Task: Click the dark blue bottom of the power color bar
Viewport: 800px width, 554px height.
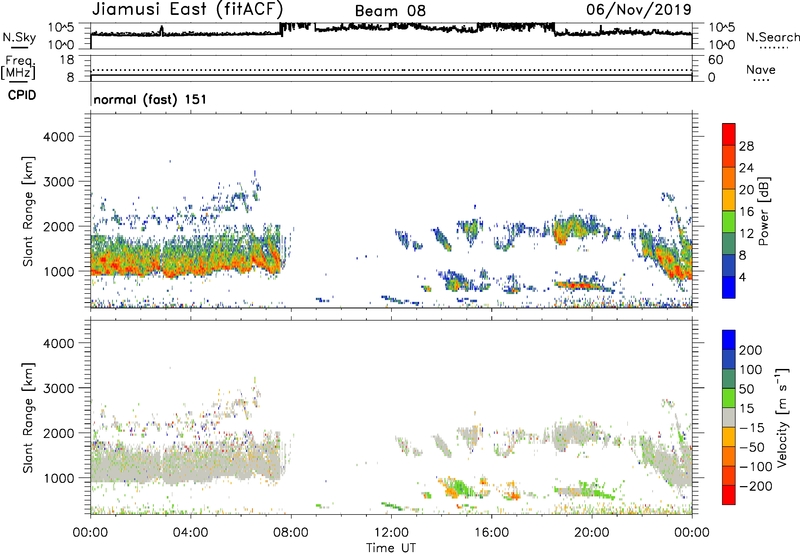Action: [729, 287]
